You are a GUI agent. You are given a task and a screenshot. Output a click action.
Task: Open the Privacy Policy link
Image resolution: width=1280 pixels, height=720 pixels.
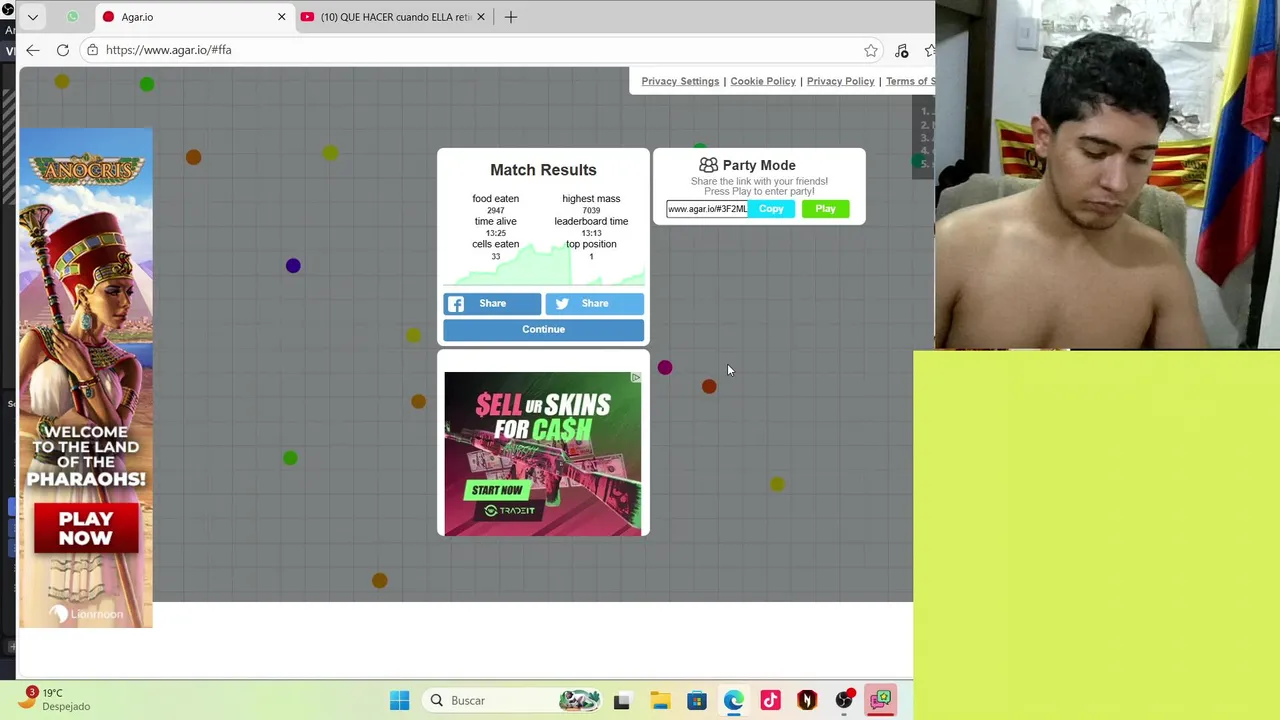840,81
